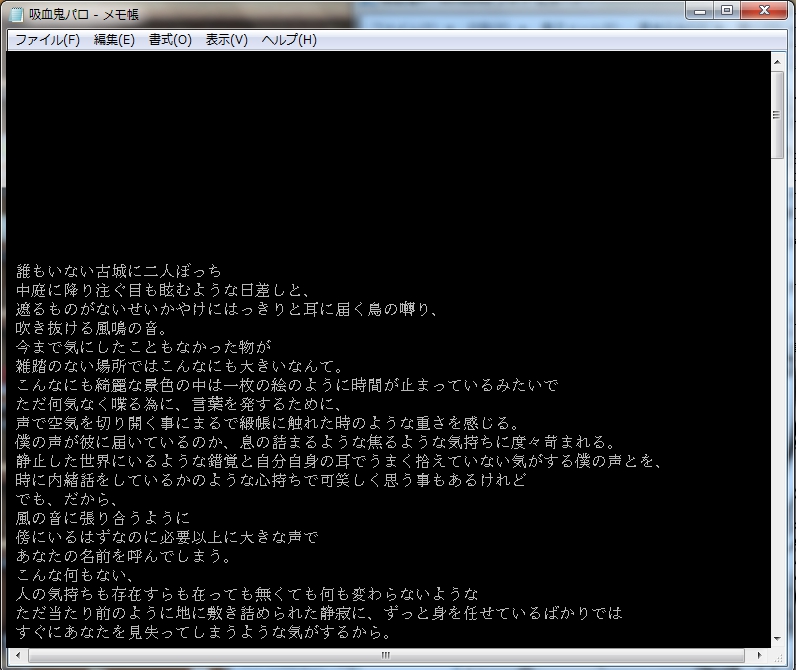Place cursor on the line 吹き抜ける風鳴の音。
The image size is (796, 670).
[x=91, y=328]
